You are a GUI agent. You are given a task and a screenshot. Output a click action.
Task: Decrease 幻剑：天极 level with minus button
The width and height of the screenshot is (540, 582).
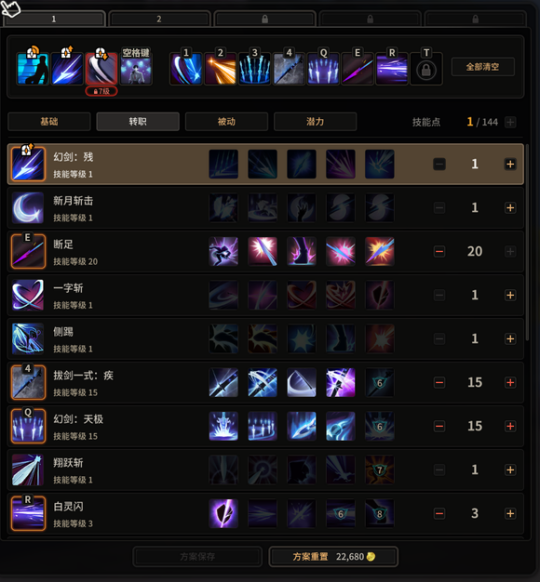(x=439, y=426)
